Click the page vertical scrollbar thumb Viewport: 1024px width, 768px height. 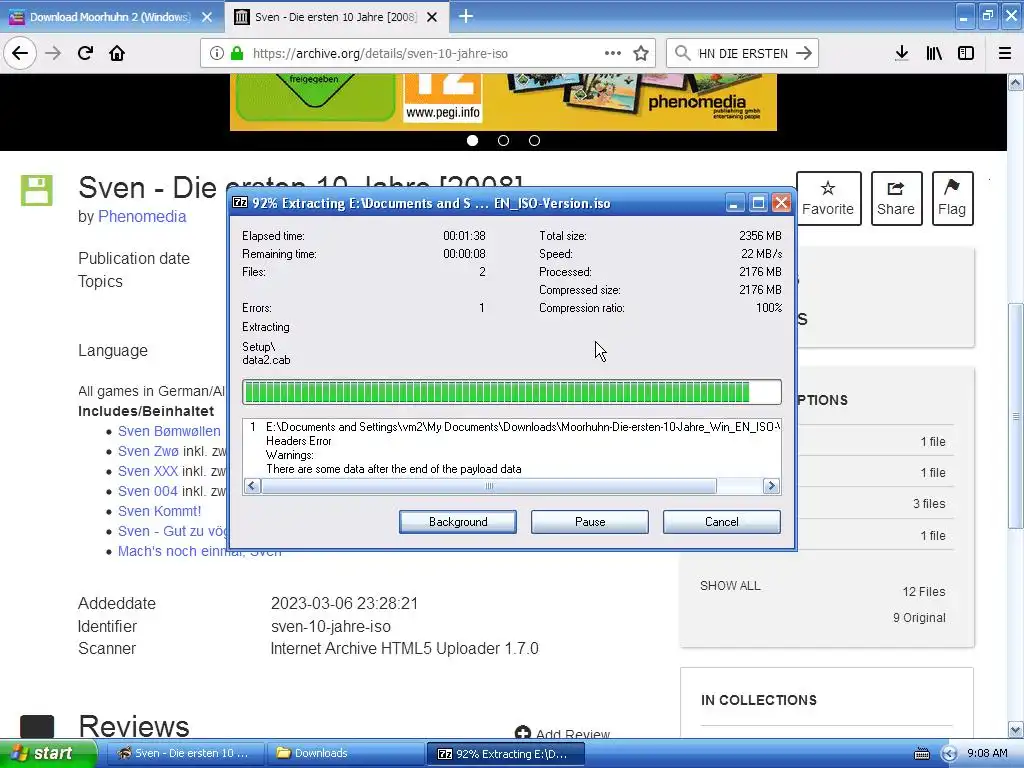click(x=1016, y=416)
